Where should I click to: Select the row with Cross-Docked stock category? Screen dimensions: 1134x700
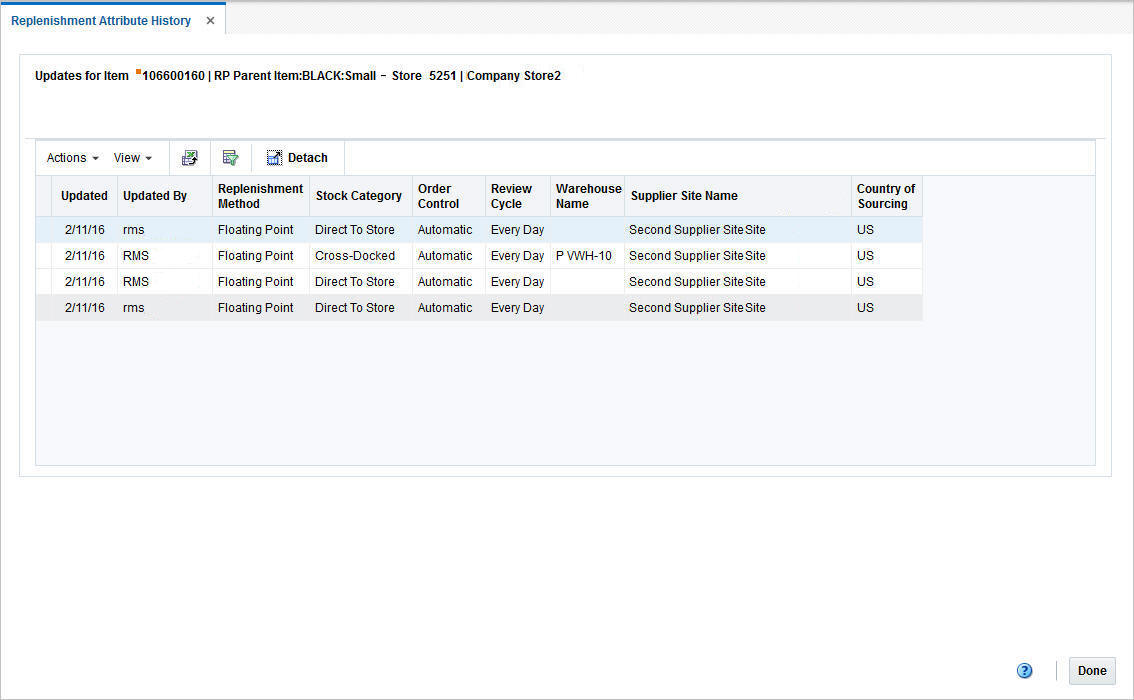[400, 255]
